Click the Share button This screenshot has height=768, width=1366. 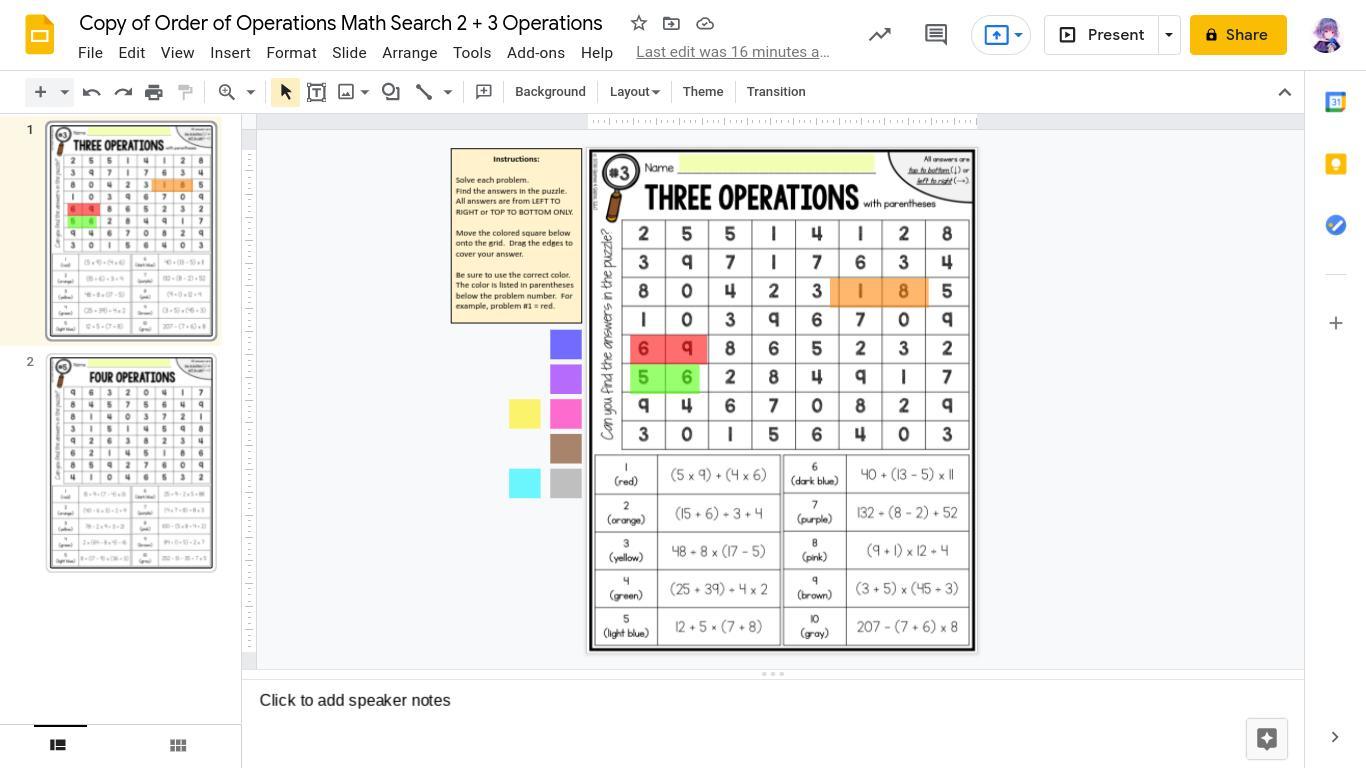click(1238, 35)
